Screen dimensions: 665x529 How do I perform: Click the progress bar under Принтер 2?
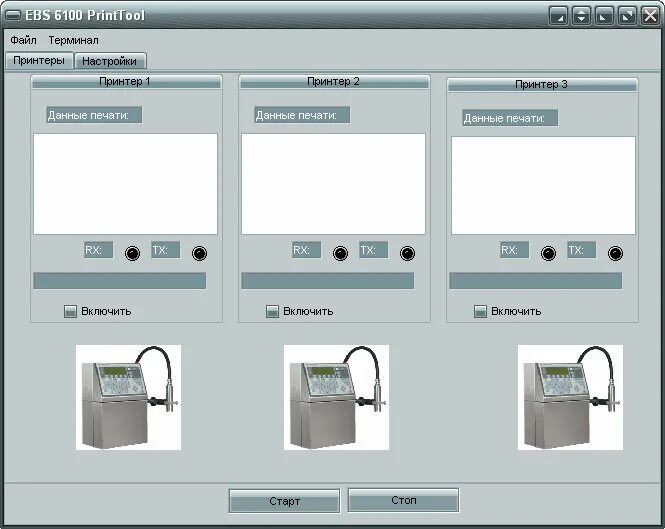click(327, 281)
